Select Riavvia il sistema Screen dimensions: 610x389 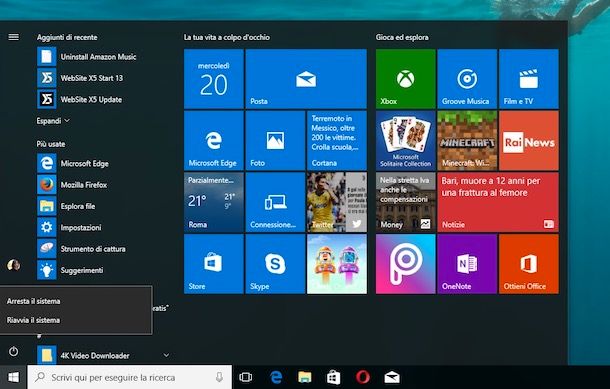point(76,320)
